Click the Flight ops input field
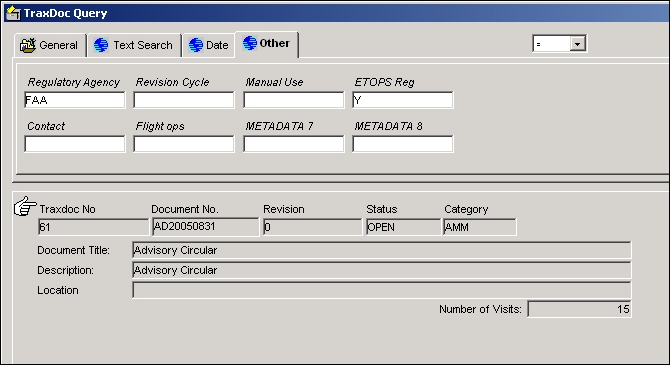The height and width of the screenshot is (365, 670). (184, 144)
